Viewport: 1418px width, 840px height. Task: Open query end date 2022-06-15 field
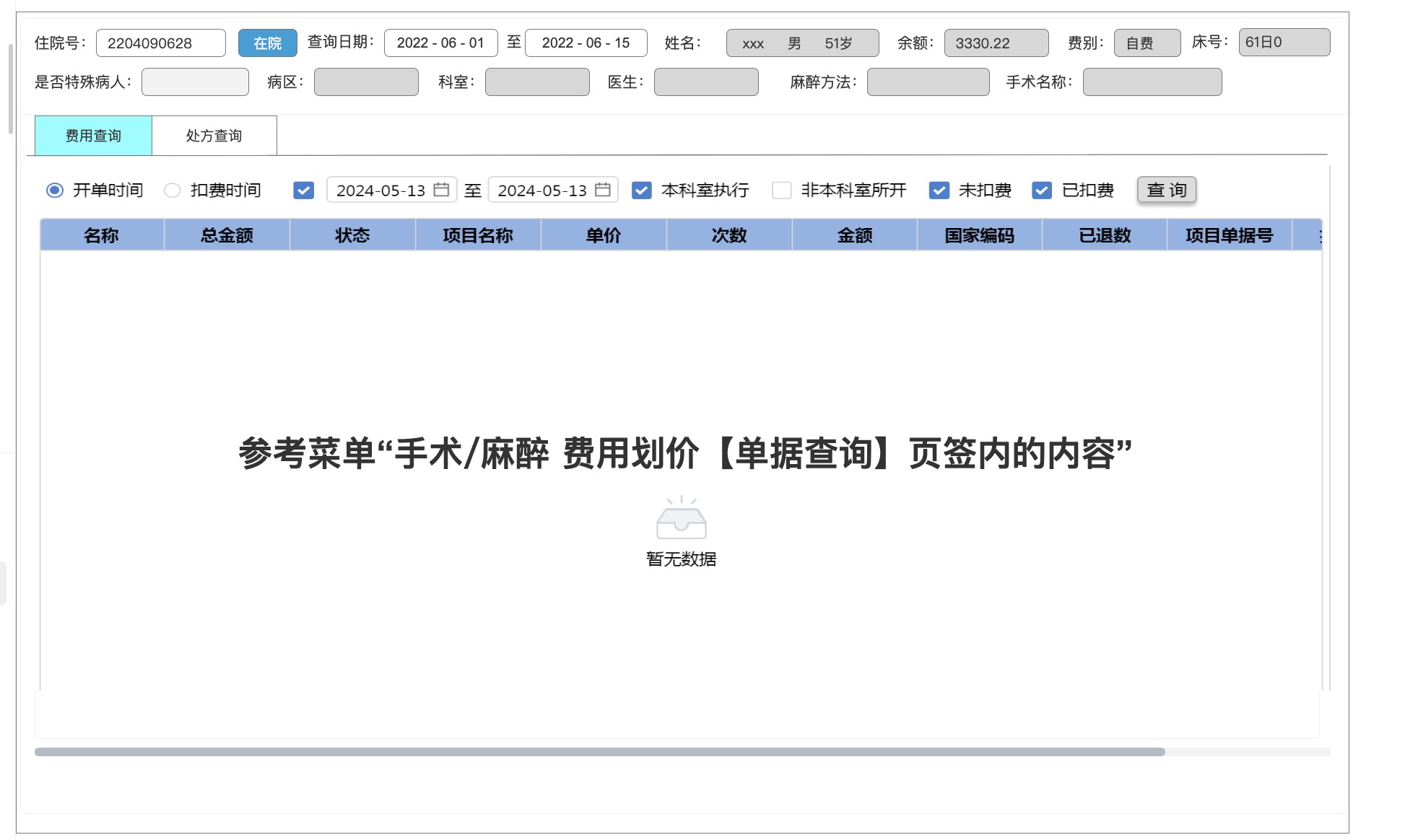[x=586, y=43]
